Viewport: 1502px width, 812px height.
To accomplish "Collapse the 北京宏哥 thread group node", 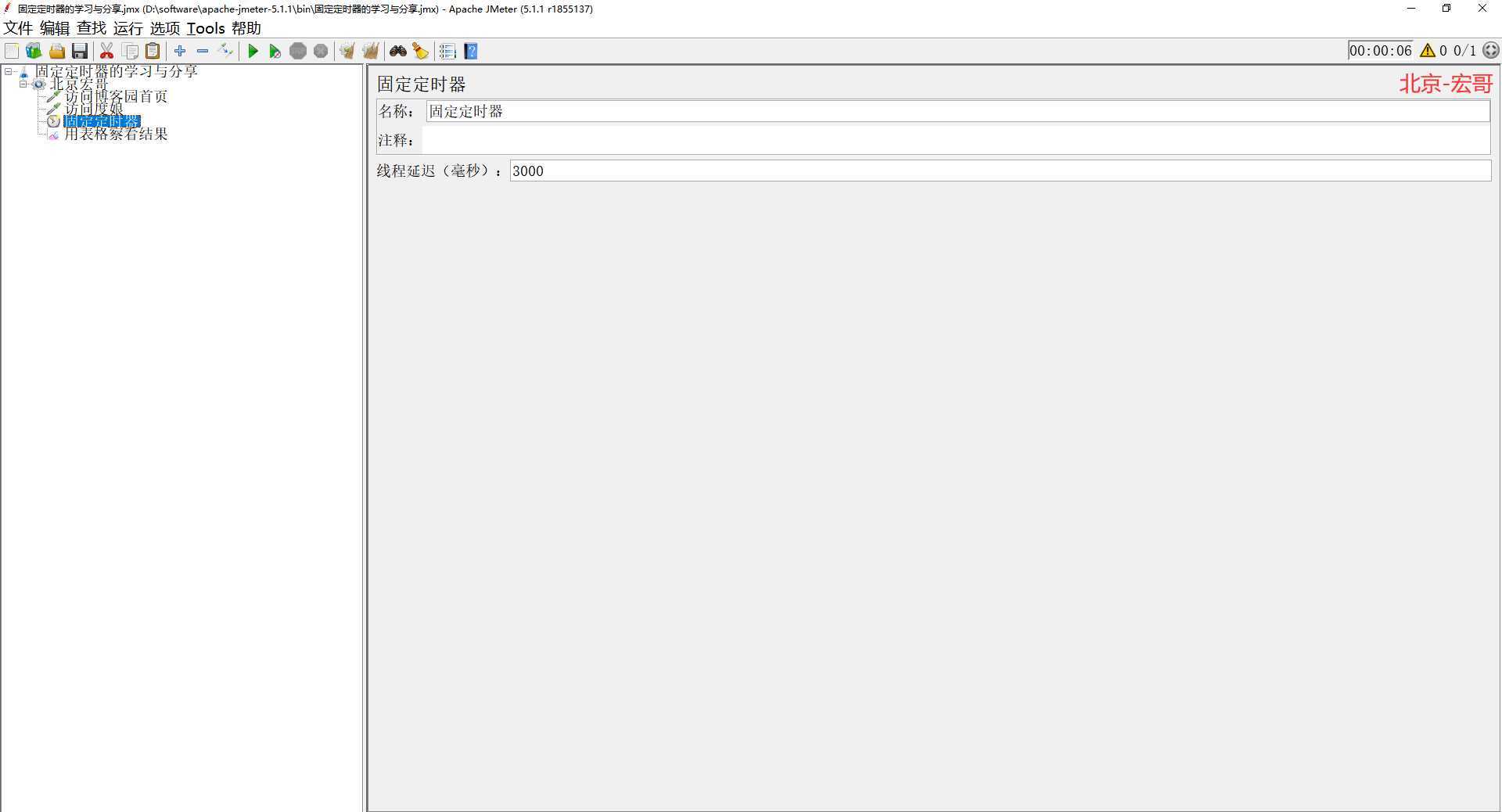I will click(23, 84).
